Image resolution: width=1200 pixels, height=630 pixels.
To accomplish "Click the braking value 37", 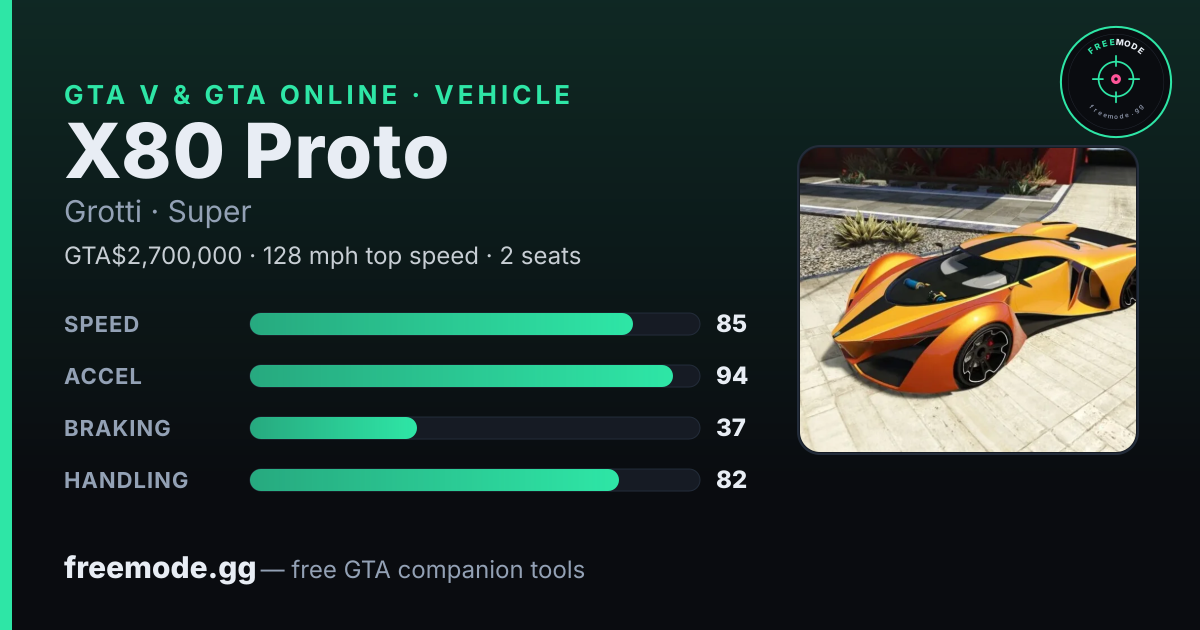I will [x=731, y=428].
